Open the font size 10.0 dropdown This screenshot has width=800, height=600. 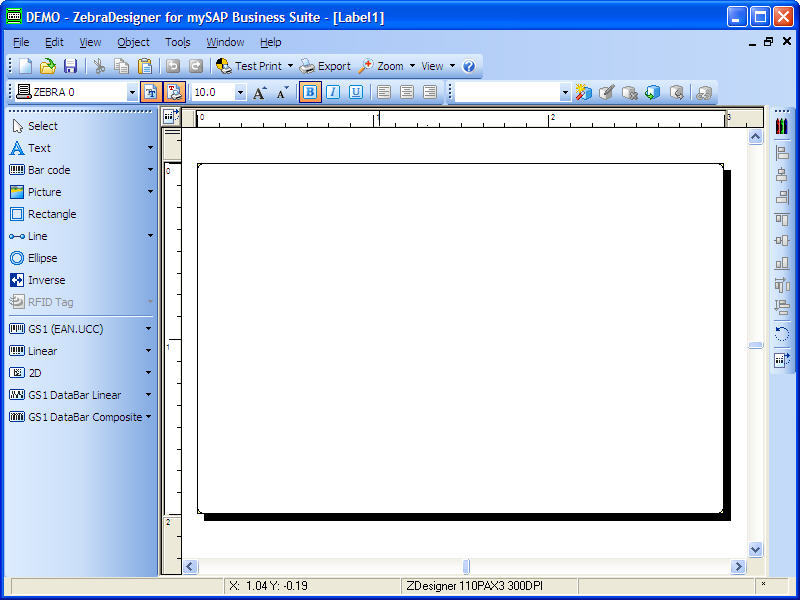point(240,93)
